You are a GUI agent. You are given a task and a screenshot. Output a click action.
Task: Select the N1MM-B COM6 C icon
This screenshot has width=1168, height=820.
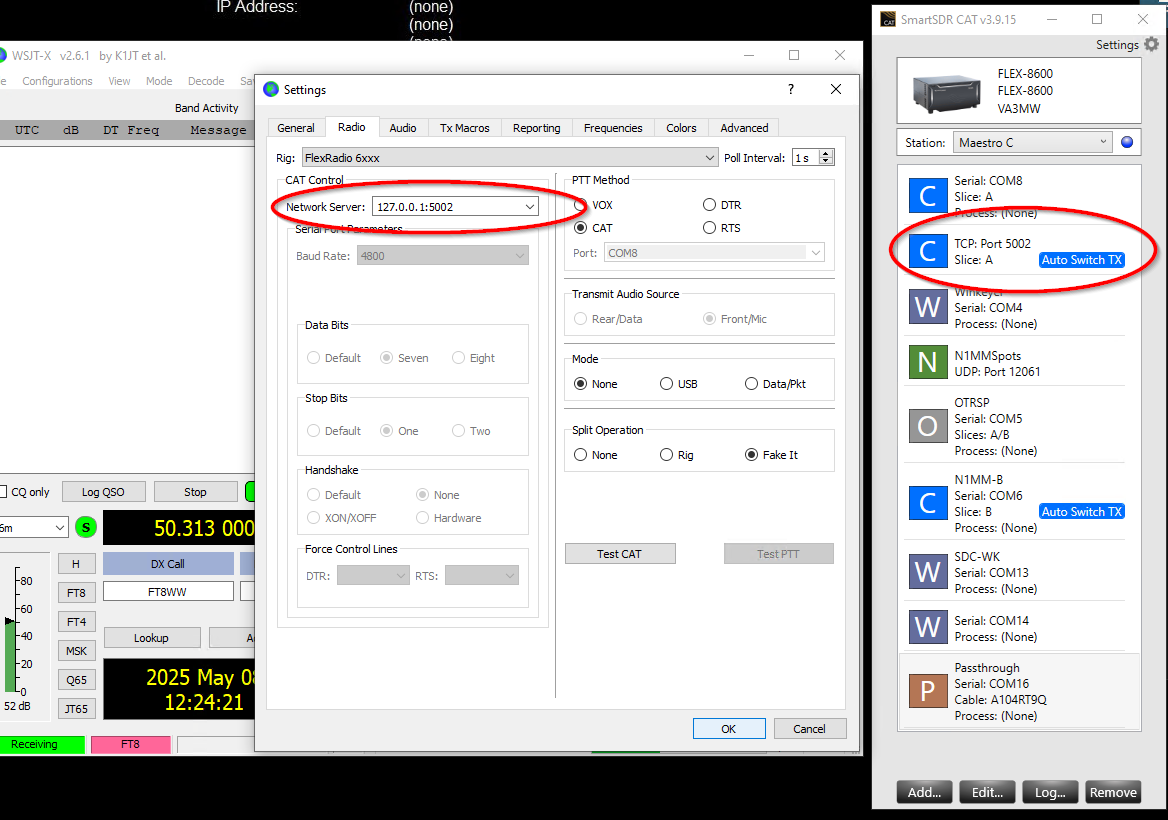pos(927,503)
